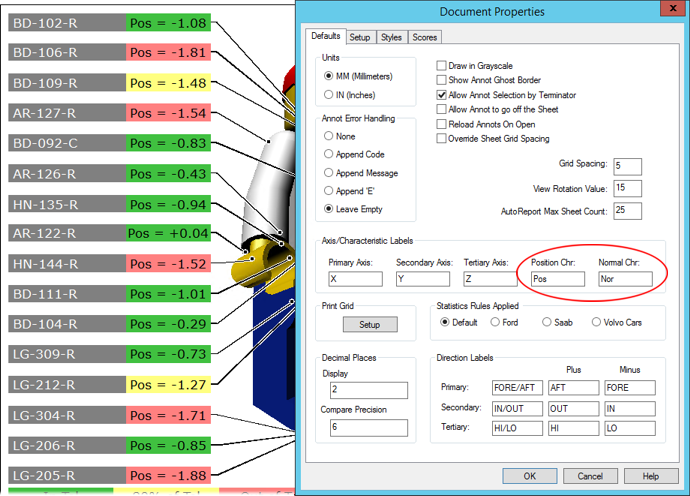Select Volvo Cars statistics rules
This screenshot has height=496, width=690.
pos(596,322)
